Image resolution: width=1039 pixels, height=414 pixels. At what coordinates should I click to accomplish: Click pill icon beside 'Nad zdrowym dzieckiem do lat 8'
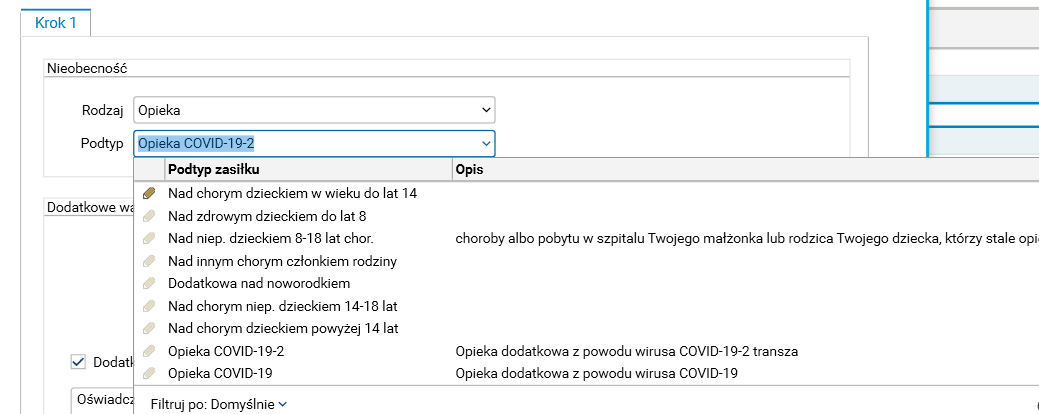pos(150,216)
